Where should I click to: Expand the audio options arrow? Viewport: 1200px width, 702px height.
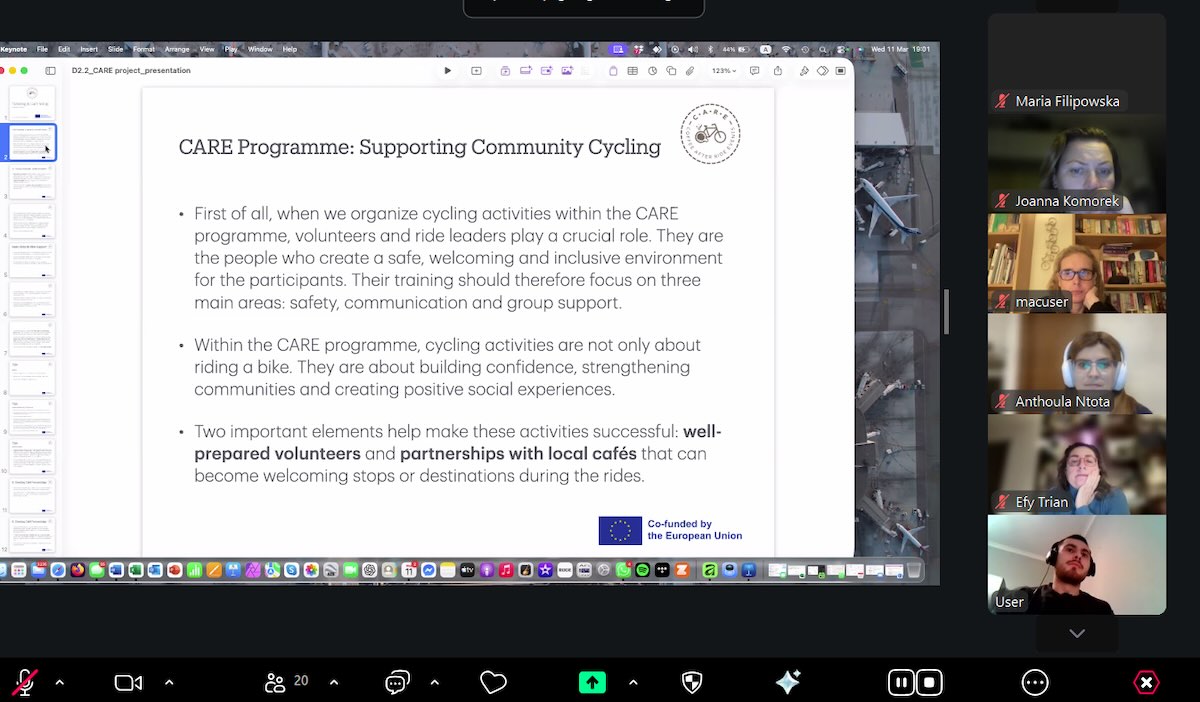click(60, 683)
